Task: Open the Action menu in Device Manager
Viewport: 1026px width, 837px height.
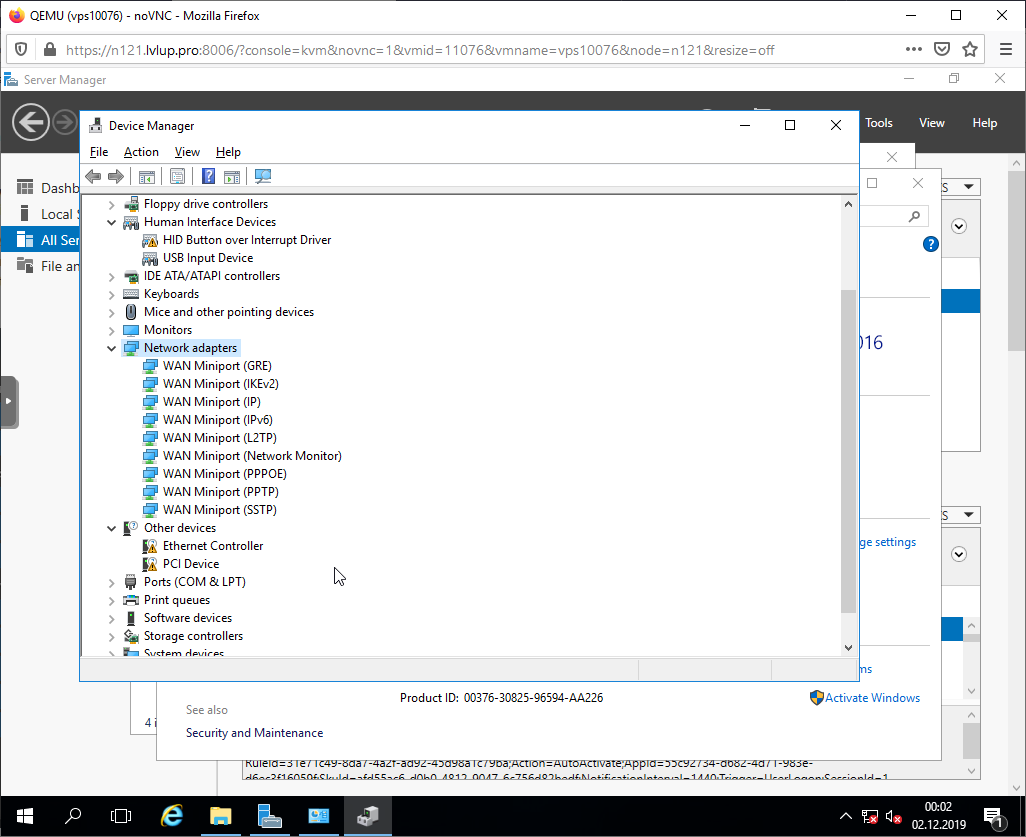Action: (x=141, y=152)
